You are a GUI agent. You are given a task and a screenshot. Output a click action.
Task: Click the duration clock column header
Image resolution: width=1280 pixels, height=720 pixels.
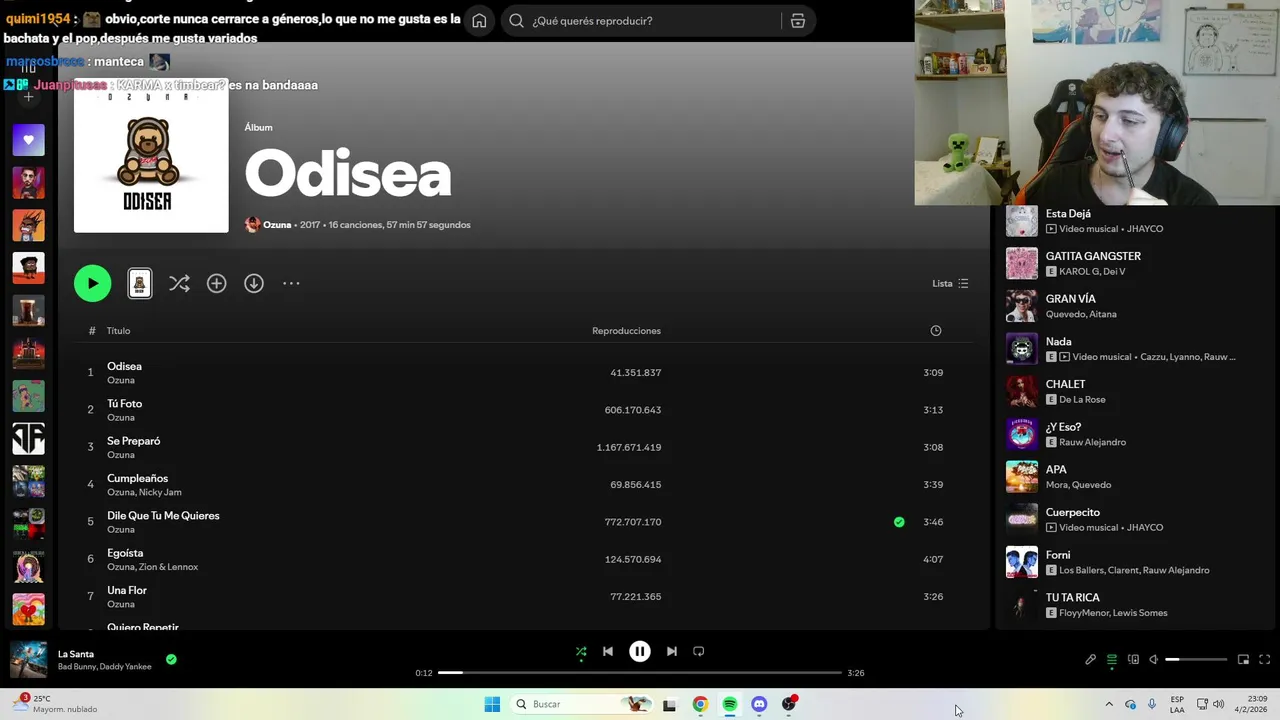click(x=936, y=331)
